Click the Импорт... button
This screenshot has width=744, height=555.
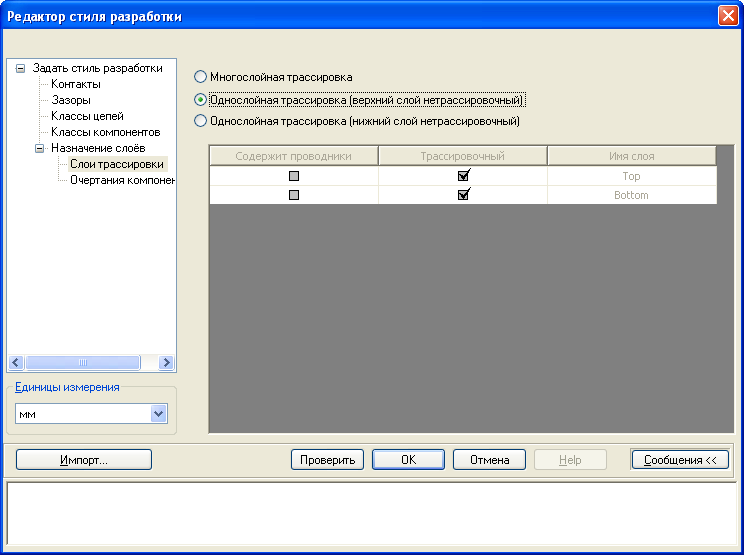[84, 460]
